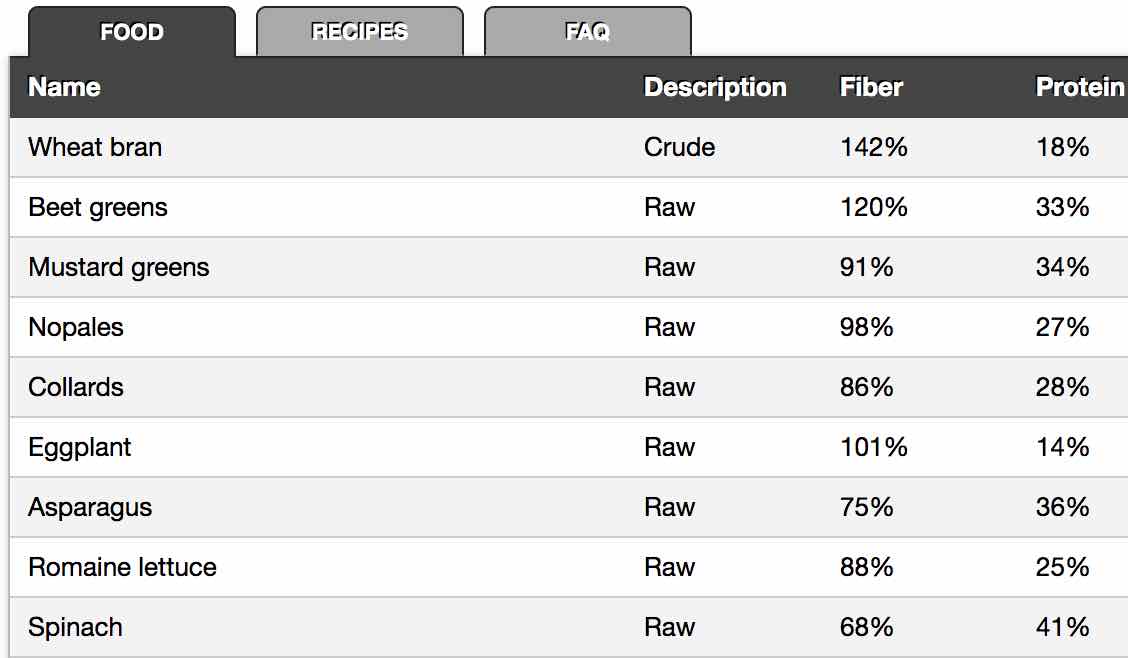The height and width of the screenshot is (658, 1128).
Task: Click the Beet greens food name
Action: pos(98,207)
